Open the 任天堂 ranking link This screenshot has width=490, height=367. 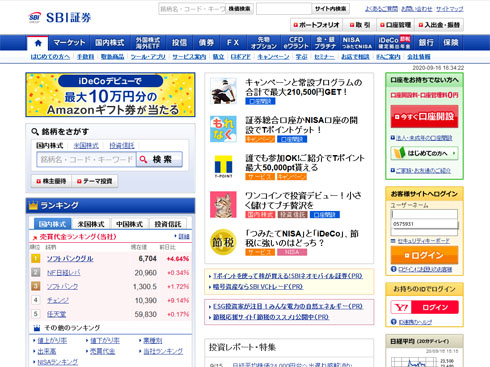click(56, 314)
